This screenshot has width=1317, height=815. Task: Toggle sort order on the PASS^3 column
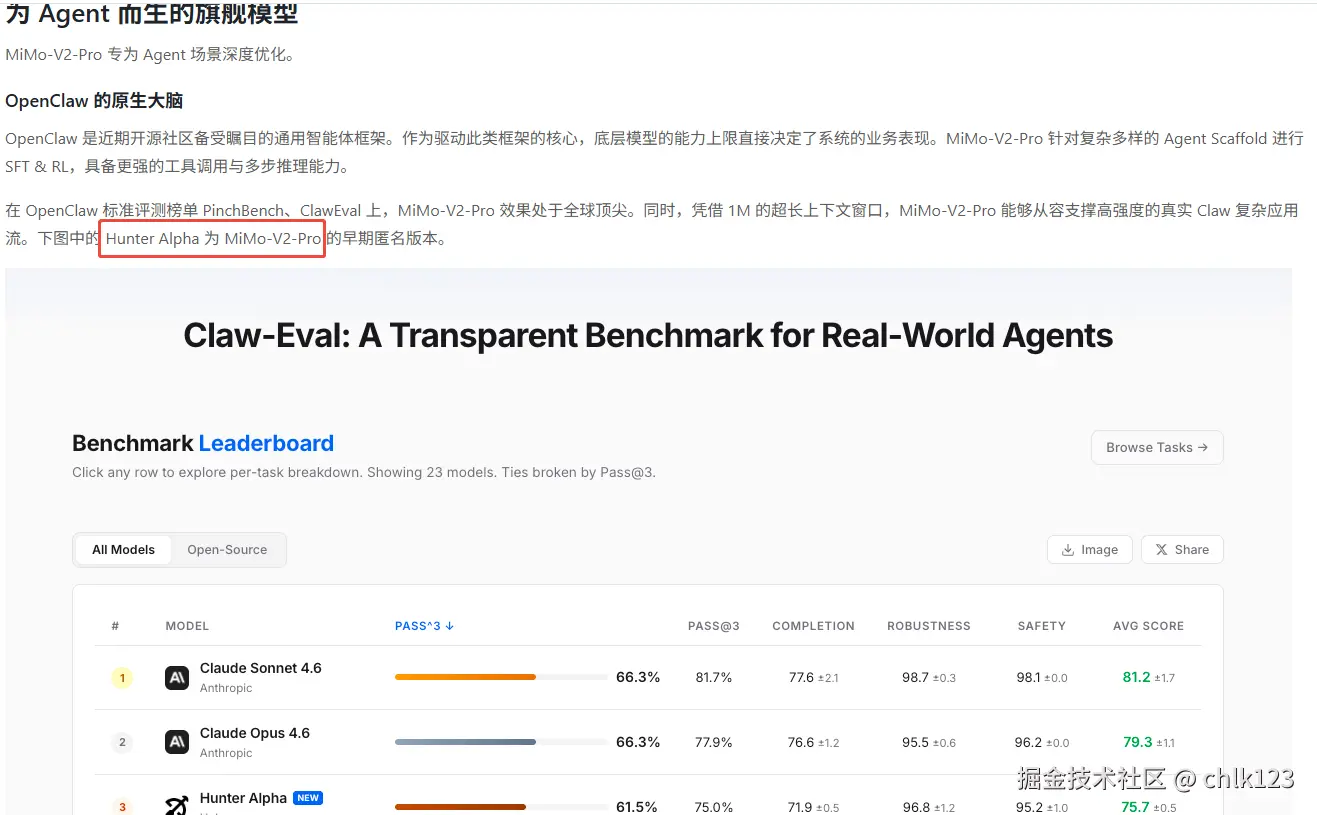[x=424, y=626]
